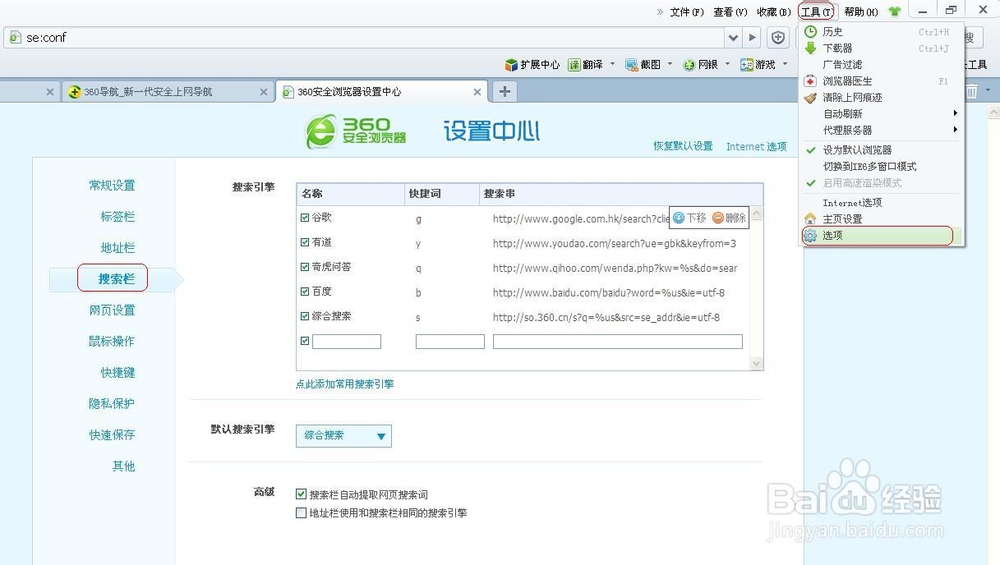Uncheck the 奇虎问答 search engine checkbox

click(305, 267)
